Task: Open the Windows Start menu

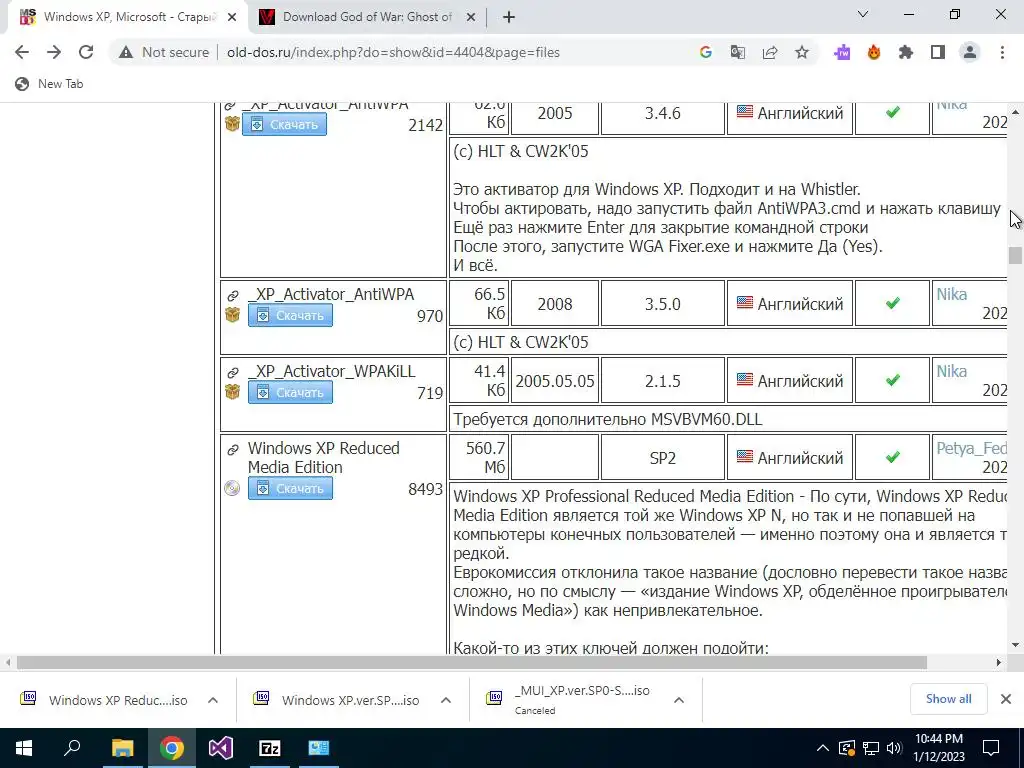Action: pyautogui.click(x=24, y=748)
